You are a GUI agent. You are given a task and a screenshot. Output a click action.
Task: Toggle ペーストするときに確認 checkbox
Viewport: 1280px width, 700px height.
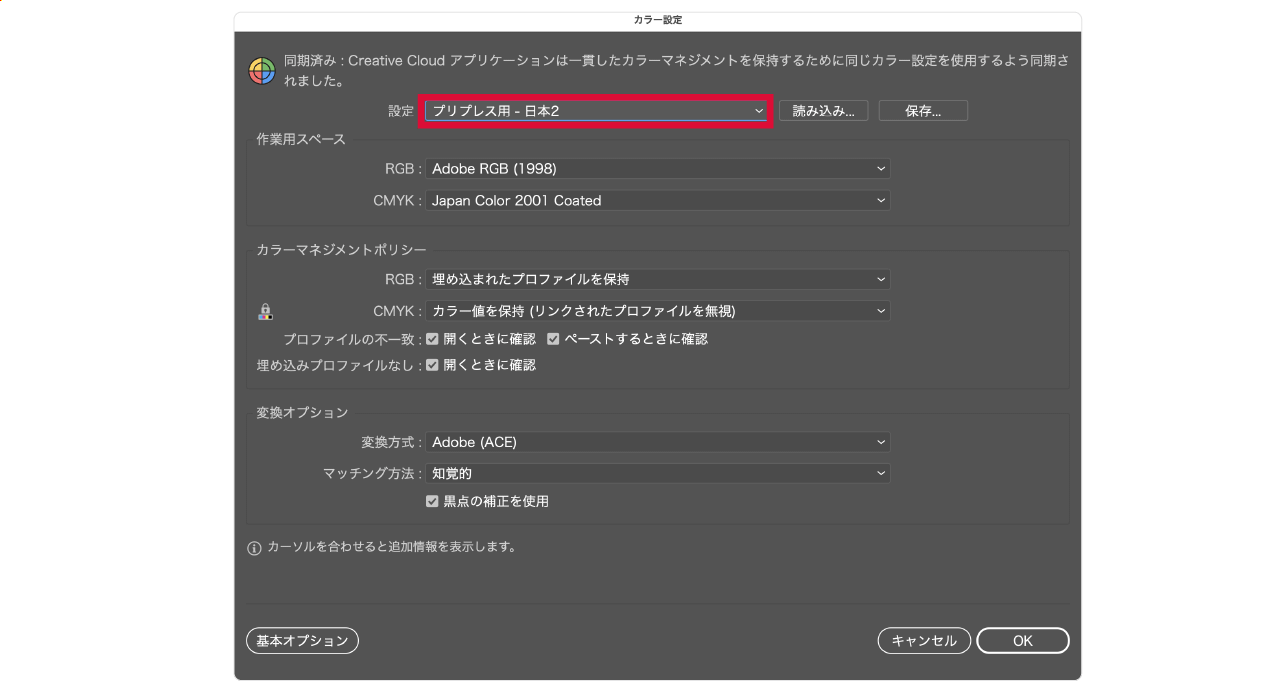[x=553, y=339]
